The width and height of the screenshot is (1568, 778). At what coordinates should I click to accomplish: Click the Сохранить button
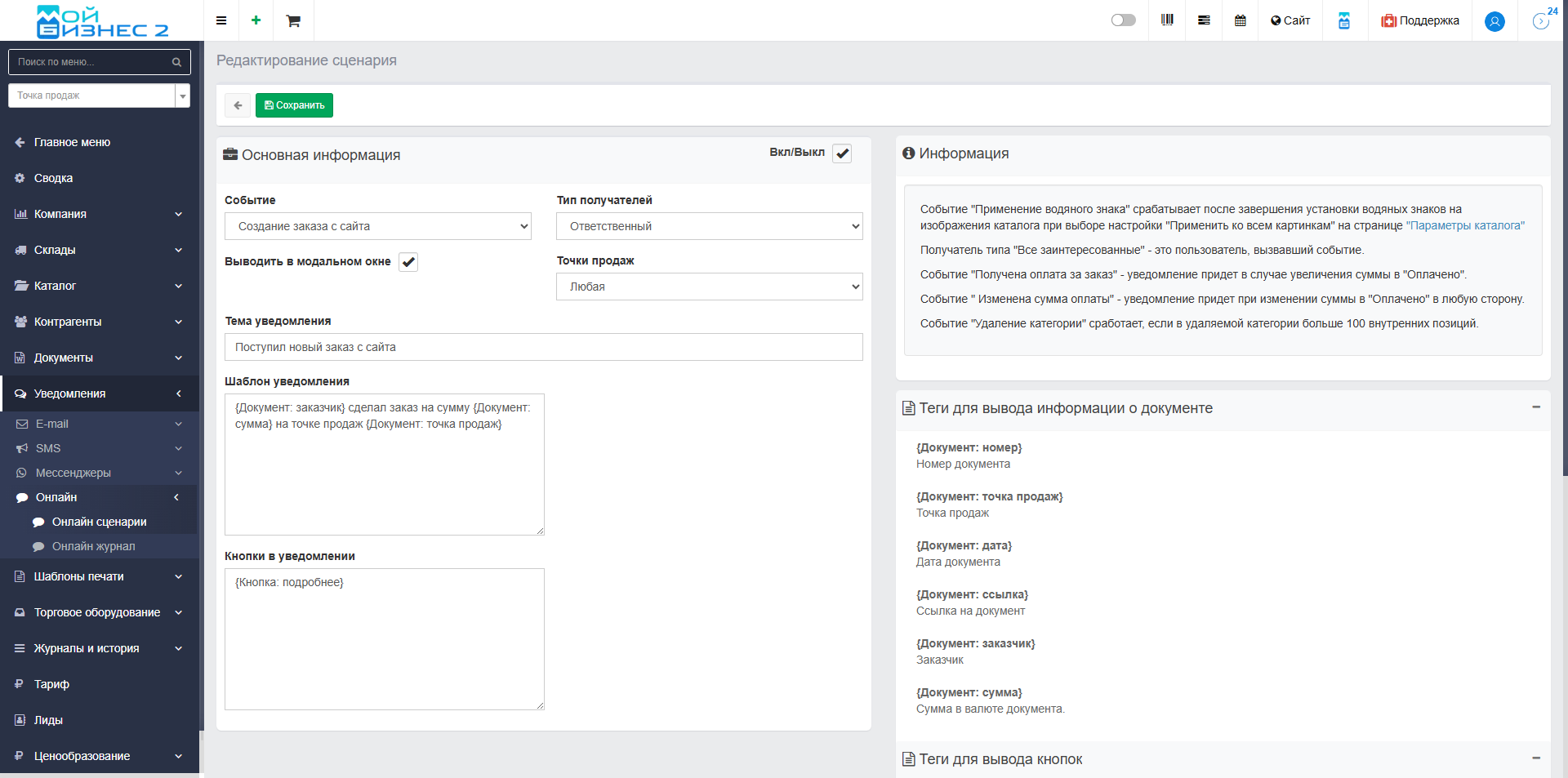point(294,105)
